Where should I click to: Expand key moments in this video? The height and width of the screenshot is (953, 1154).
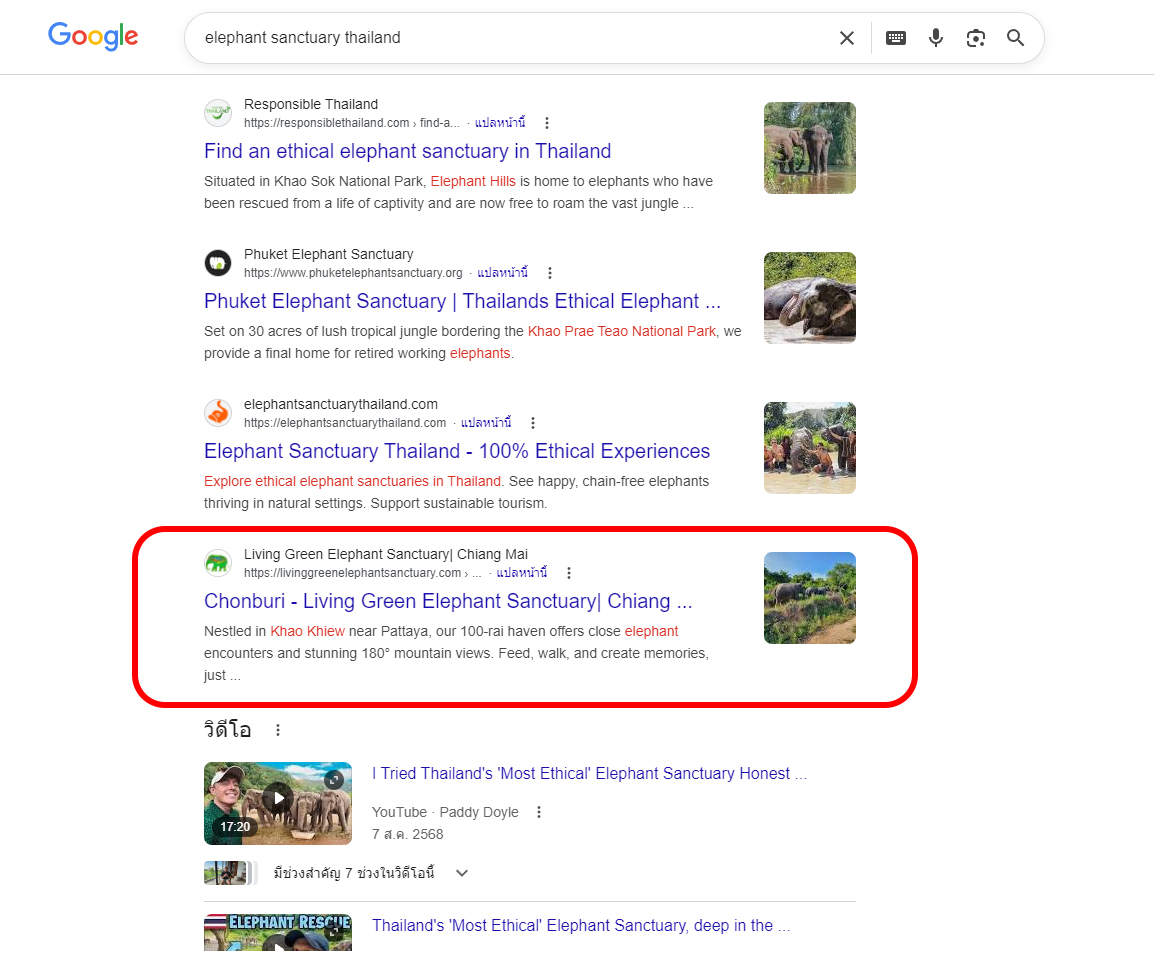(x=462, y=873)
